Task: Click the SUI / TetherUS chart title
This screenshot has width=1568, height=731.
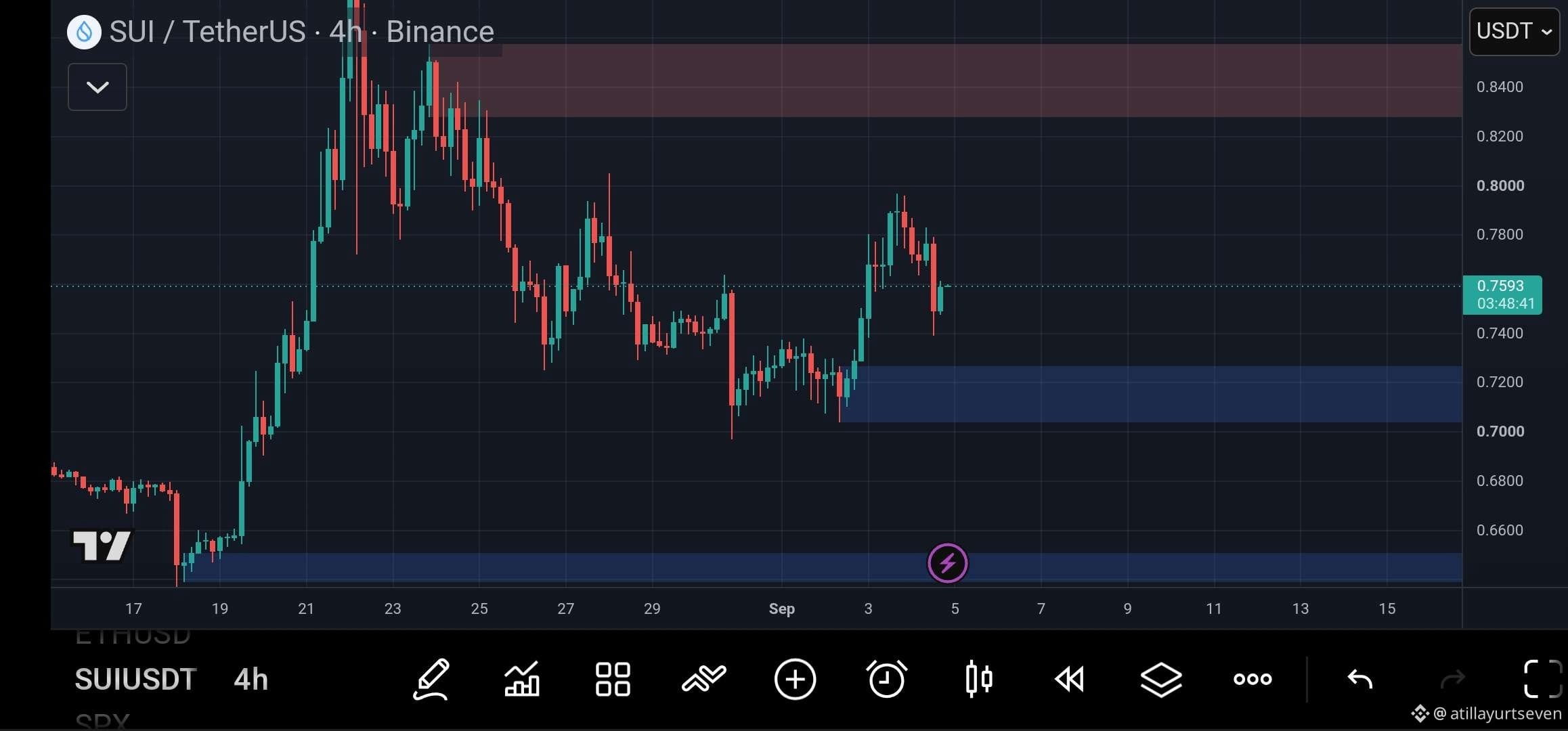Action: pyautogui.click(x=208, y=31)
